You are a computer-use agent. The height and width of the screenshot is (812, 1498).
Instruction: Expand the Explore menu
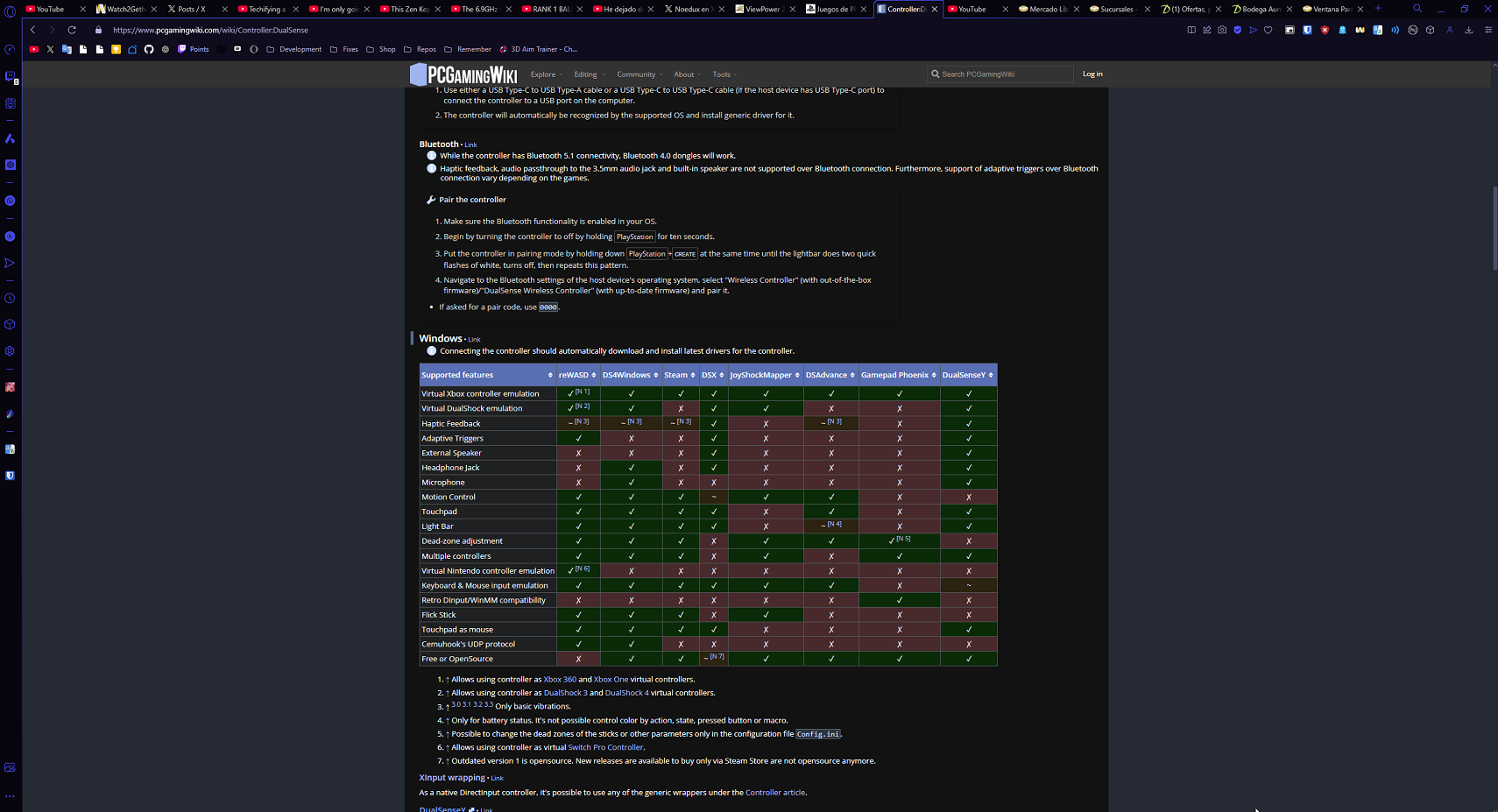coord(546,74)
